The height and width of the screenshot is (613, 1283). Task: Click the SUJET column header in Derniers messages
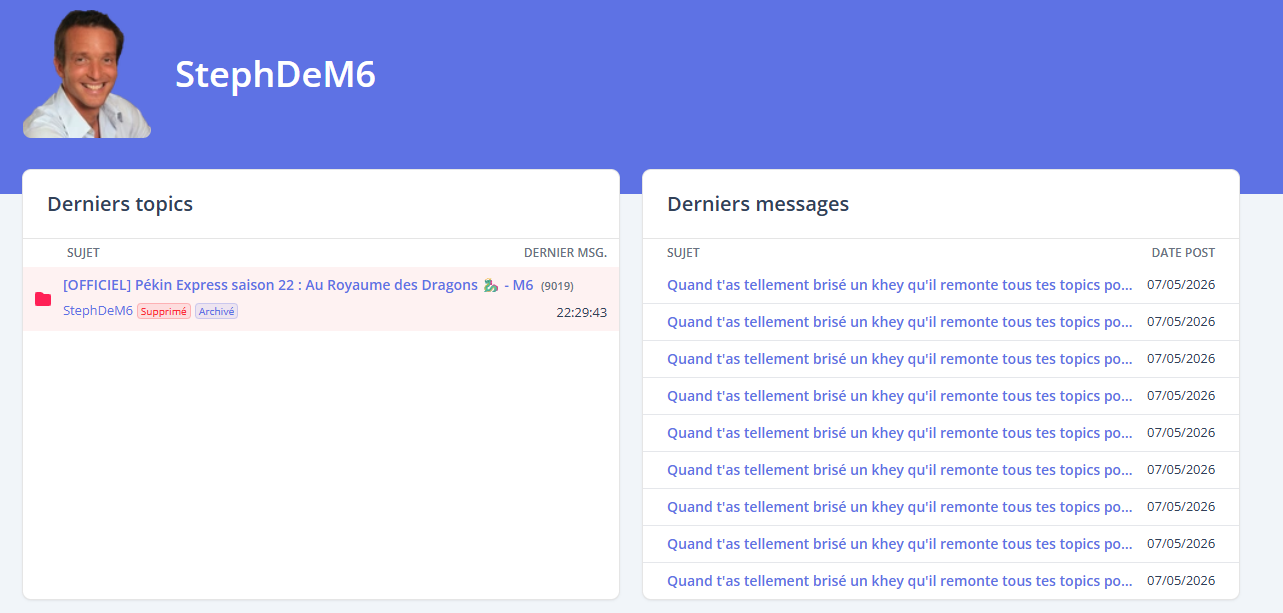[683, 253]
